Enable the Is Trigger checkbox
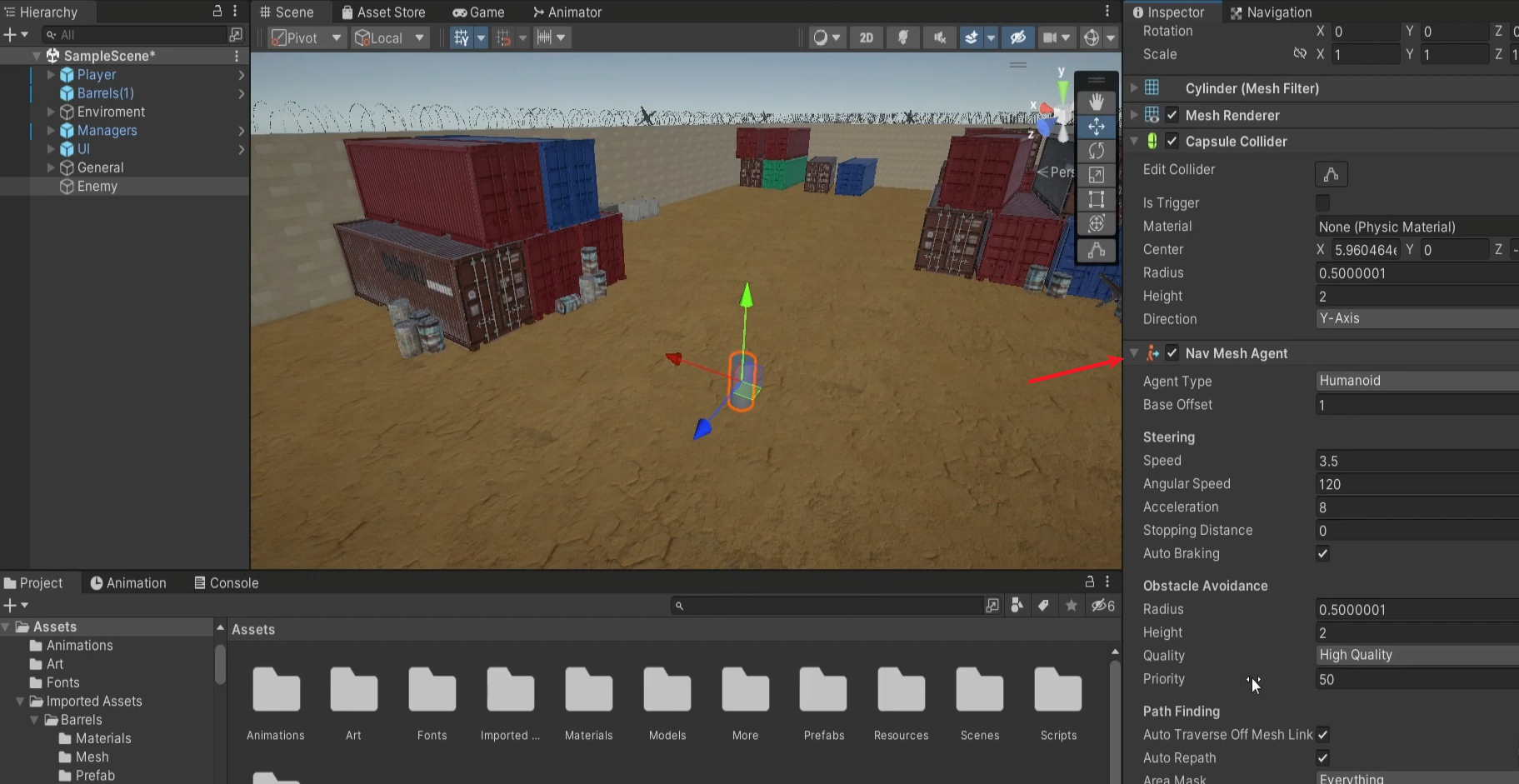The image size is (1519, 784). click(x=1322, y=202)
